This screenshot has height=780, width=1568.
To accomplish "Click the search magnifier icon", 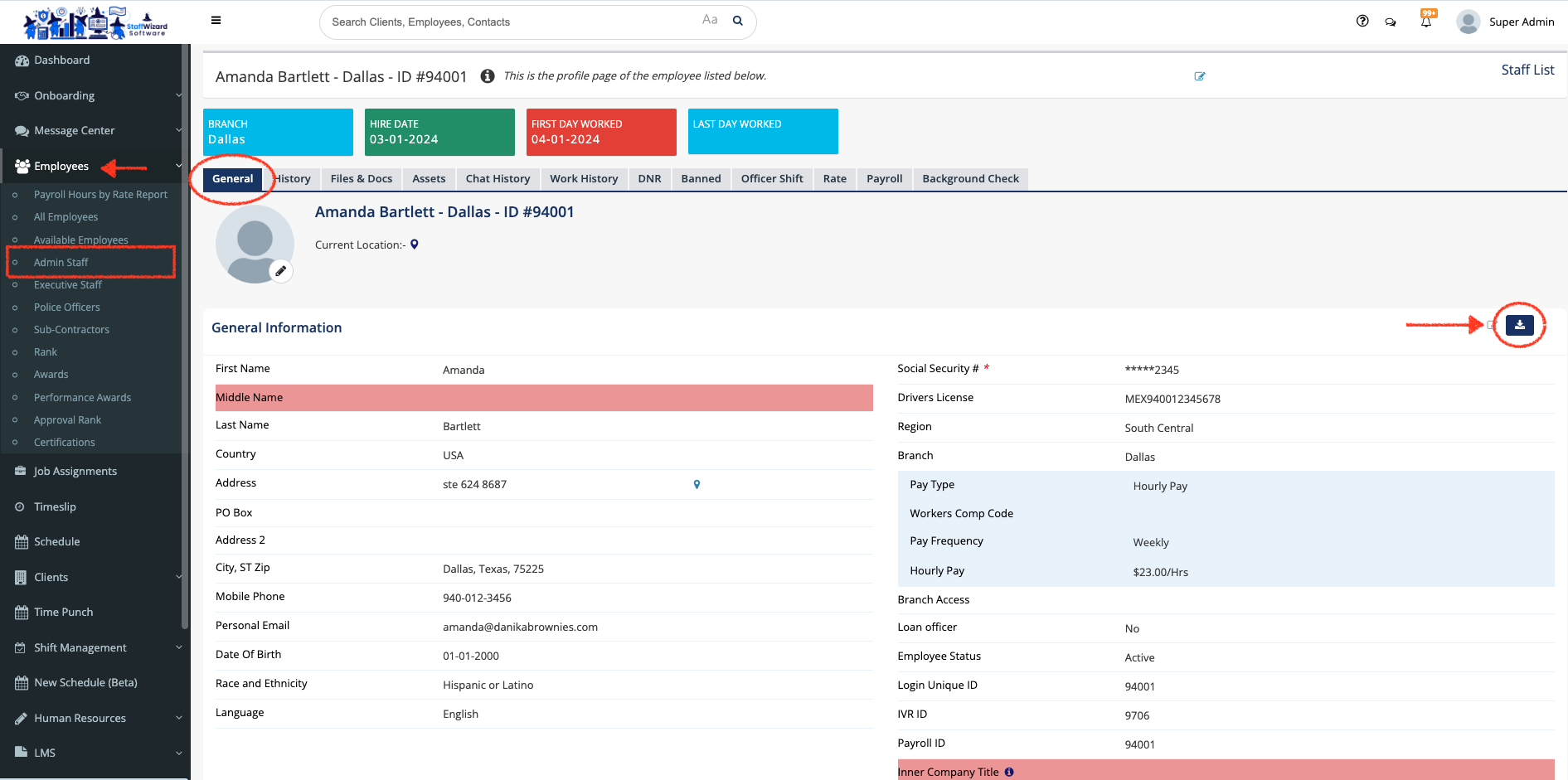I will click(737, 22).
